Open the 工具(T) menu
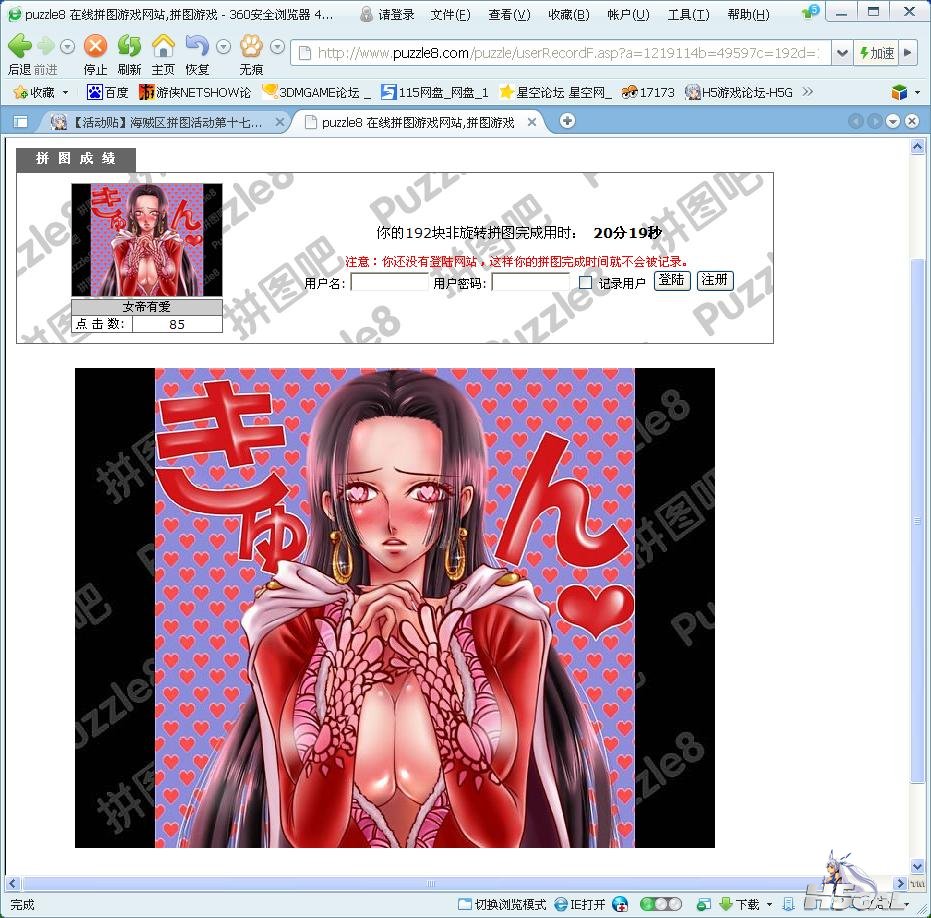 pos(688,14)
